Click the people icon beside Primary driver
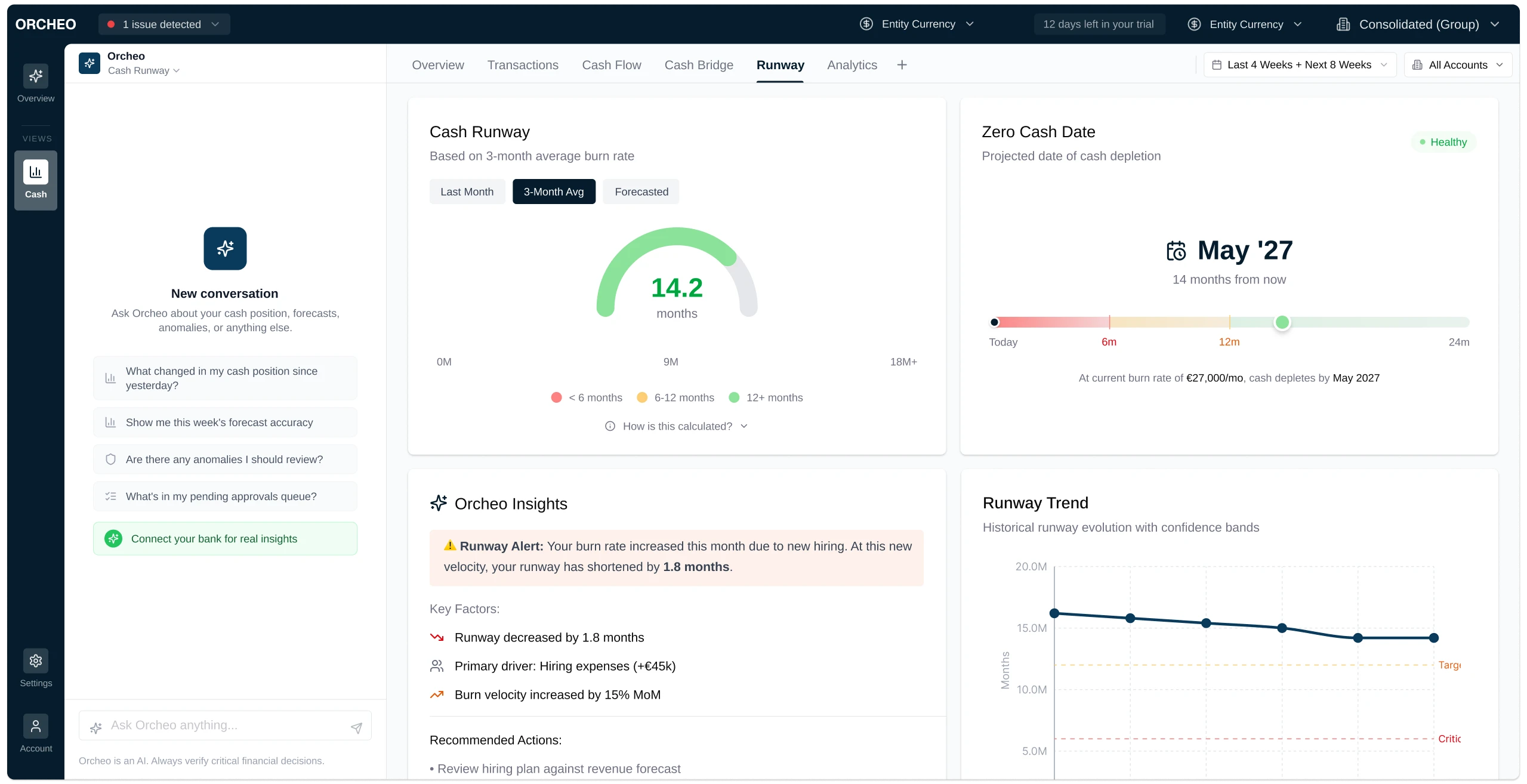The width and height of the screenshot is (1527, 784). (x=437, y=666)
